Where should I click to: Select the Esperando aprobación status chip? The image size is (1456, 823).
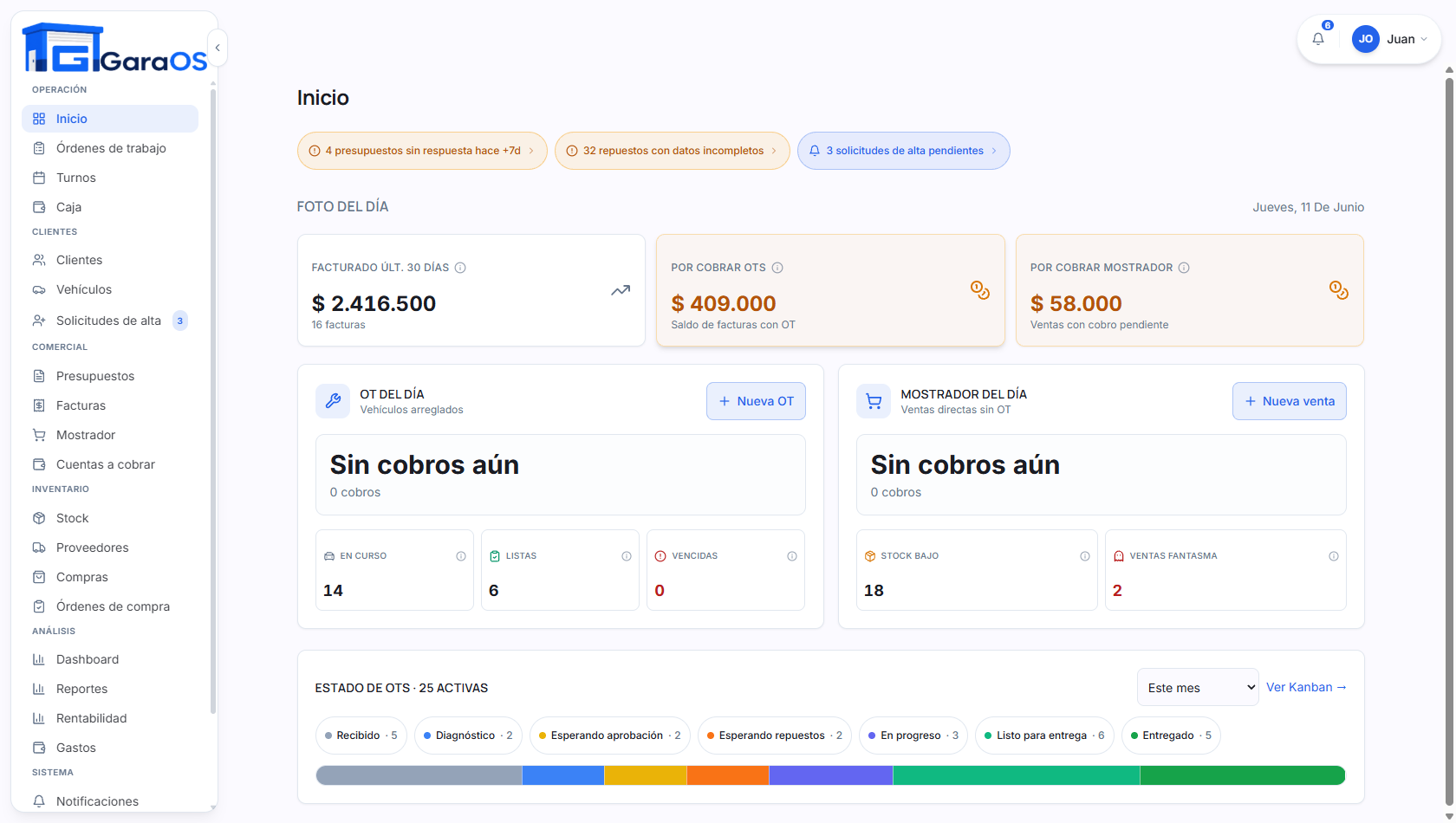610,736
